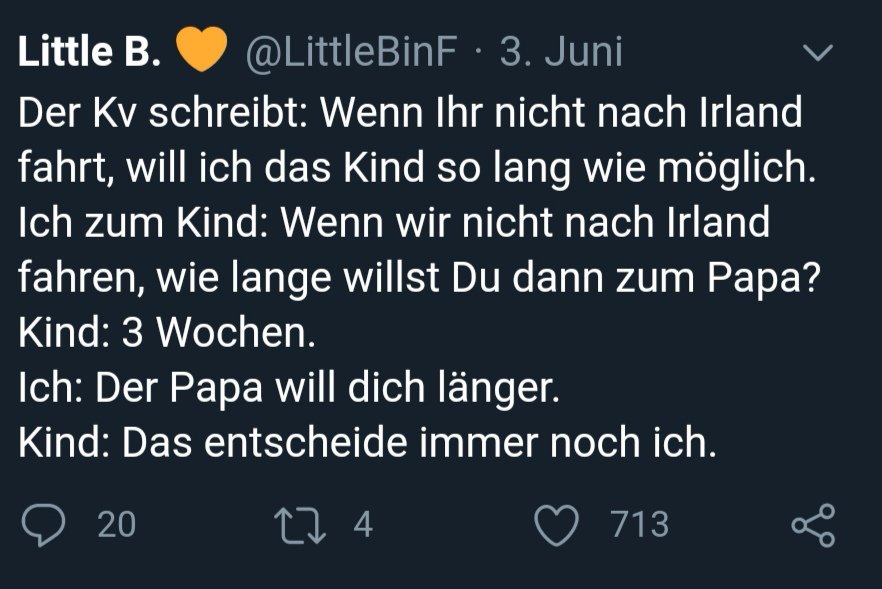
Task: Click the line 'Kind: Das entscheide immer noch ich.'
Action: click(x=368, y=441)
